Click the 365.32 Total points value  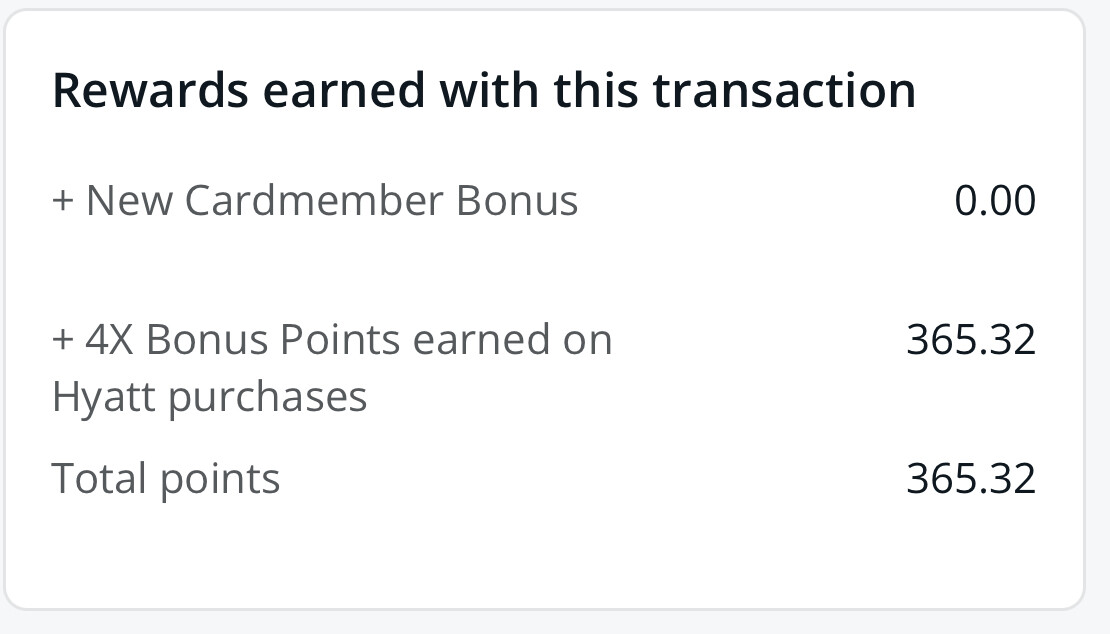pyautogui.click(x=971, y=478)
